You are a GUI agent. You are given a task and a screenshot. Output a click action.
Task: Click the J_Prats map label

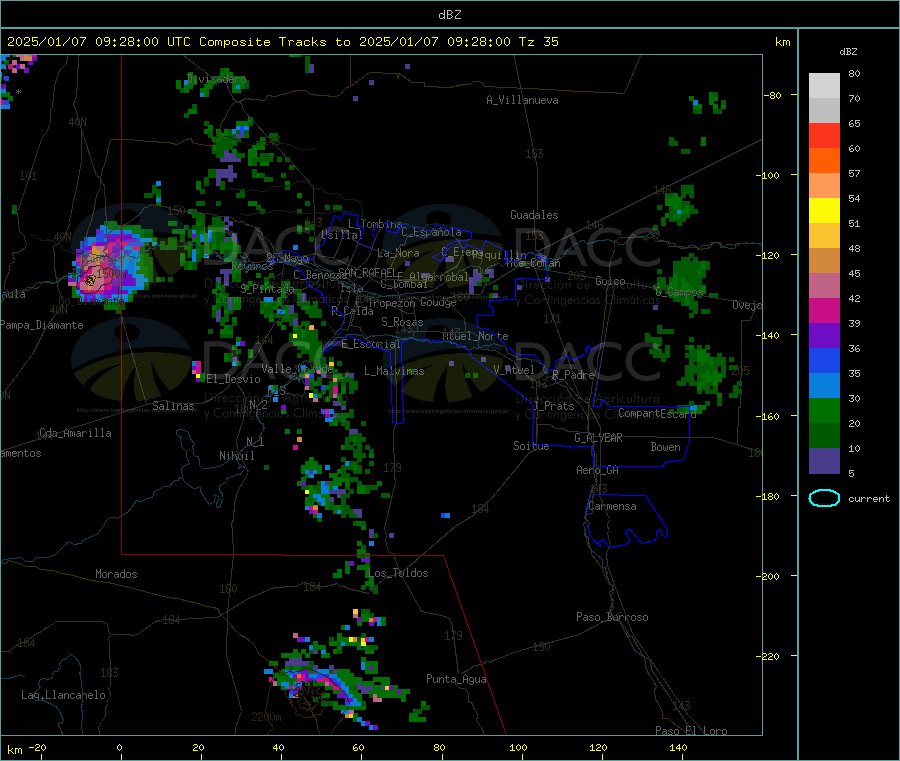point(554,406)
